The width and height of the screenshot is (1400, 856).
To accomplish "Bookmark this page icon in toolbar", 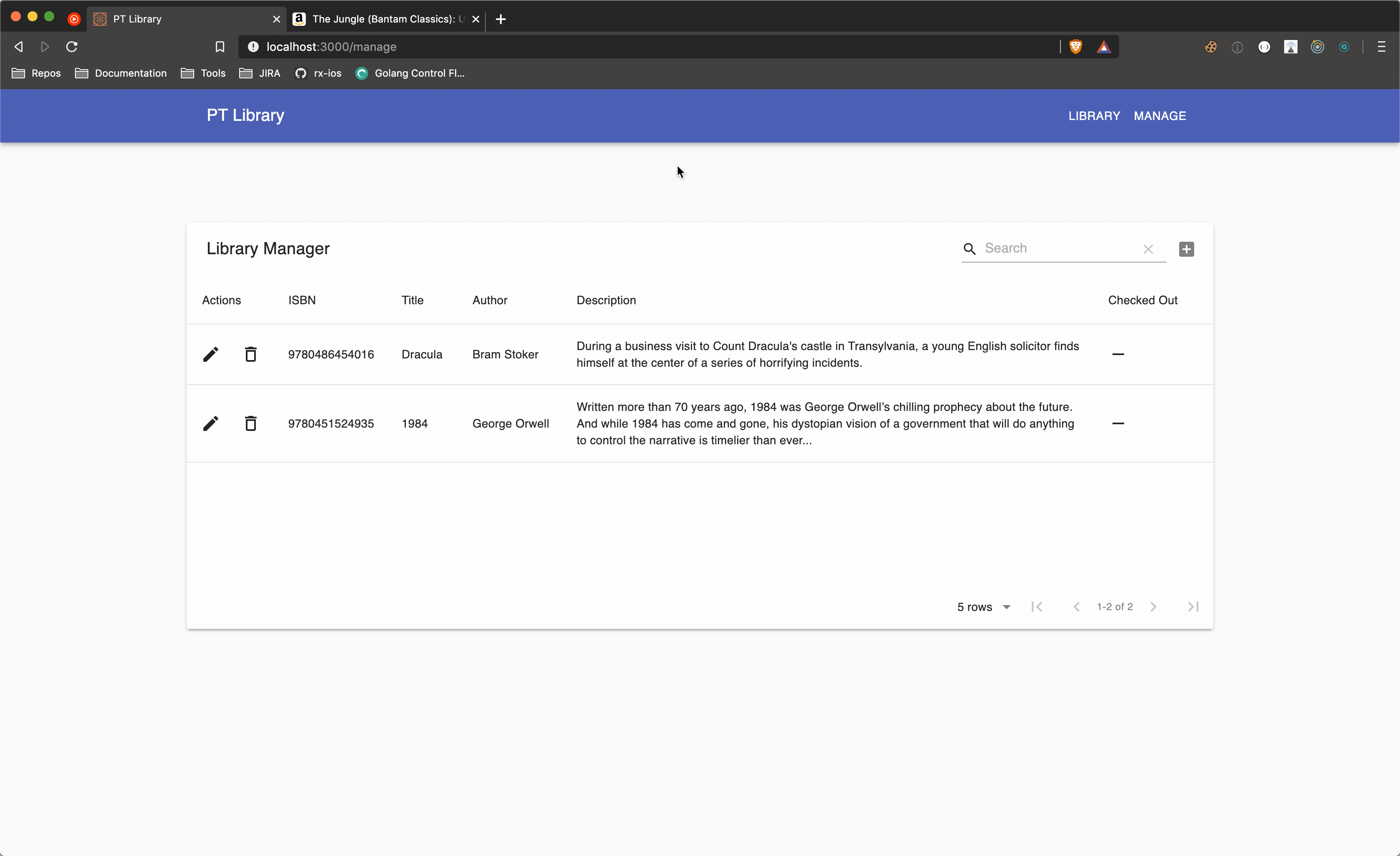I will tap(220, 47).
